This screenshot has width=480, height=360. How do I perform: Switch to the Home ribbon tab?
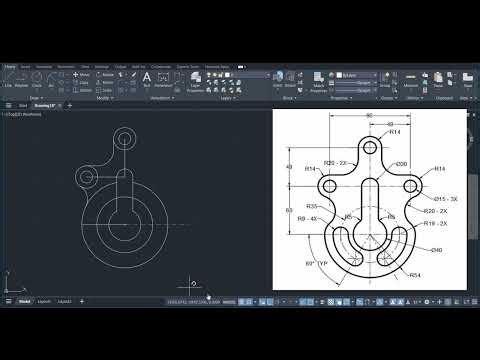[x=10, y=67]
